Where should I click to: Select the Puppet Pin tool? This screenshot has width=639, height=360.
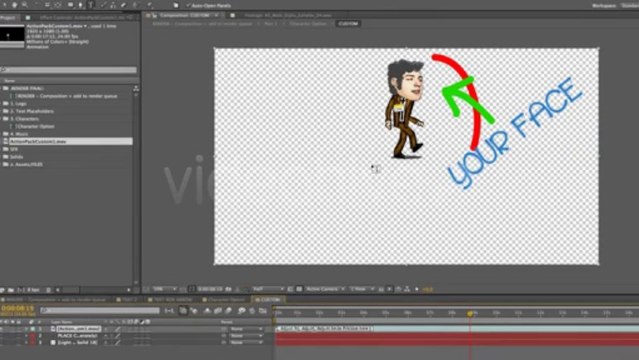(x=150, y=5)
